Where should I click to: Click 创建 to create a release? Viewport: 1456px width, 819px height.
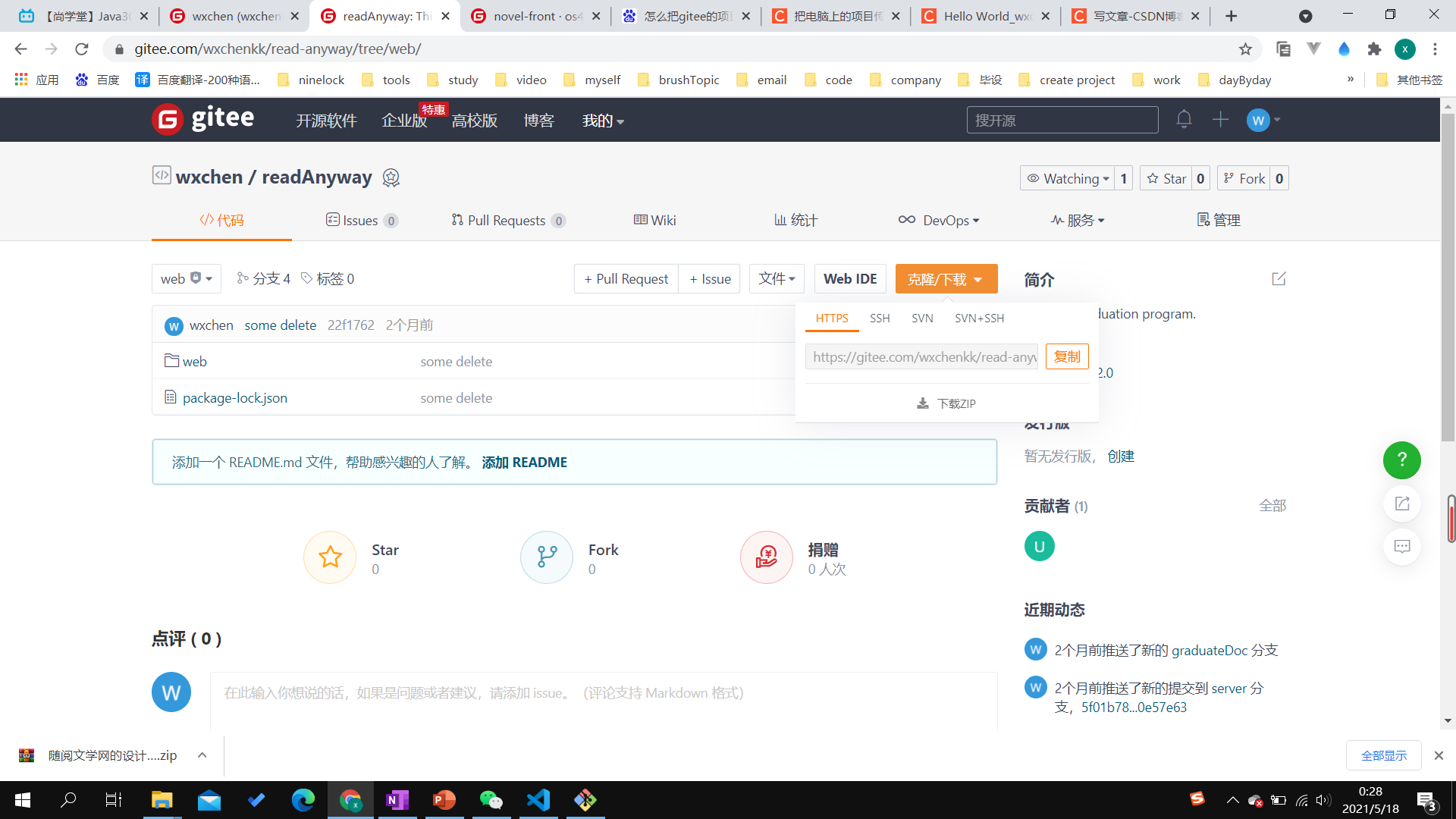(1121, 456)
